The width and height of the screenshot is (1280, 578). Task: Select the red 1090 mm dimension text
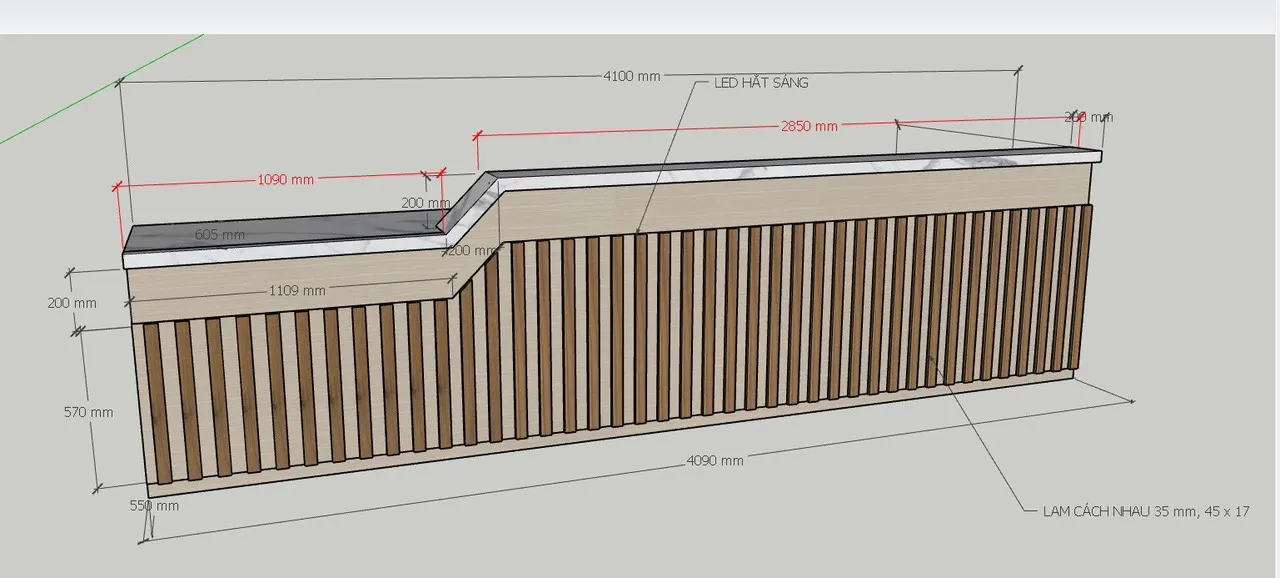(286, 180)
